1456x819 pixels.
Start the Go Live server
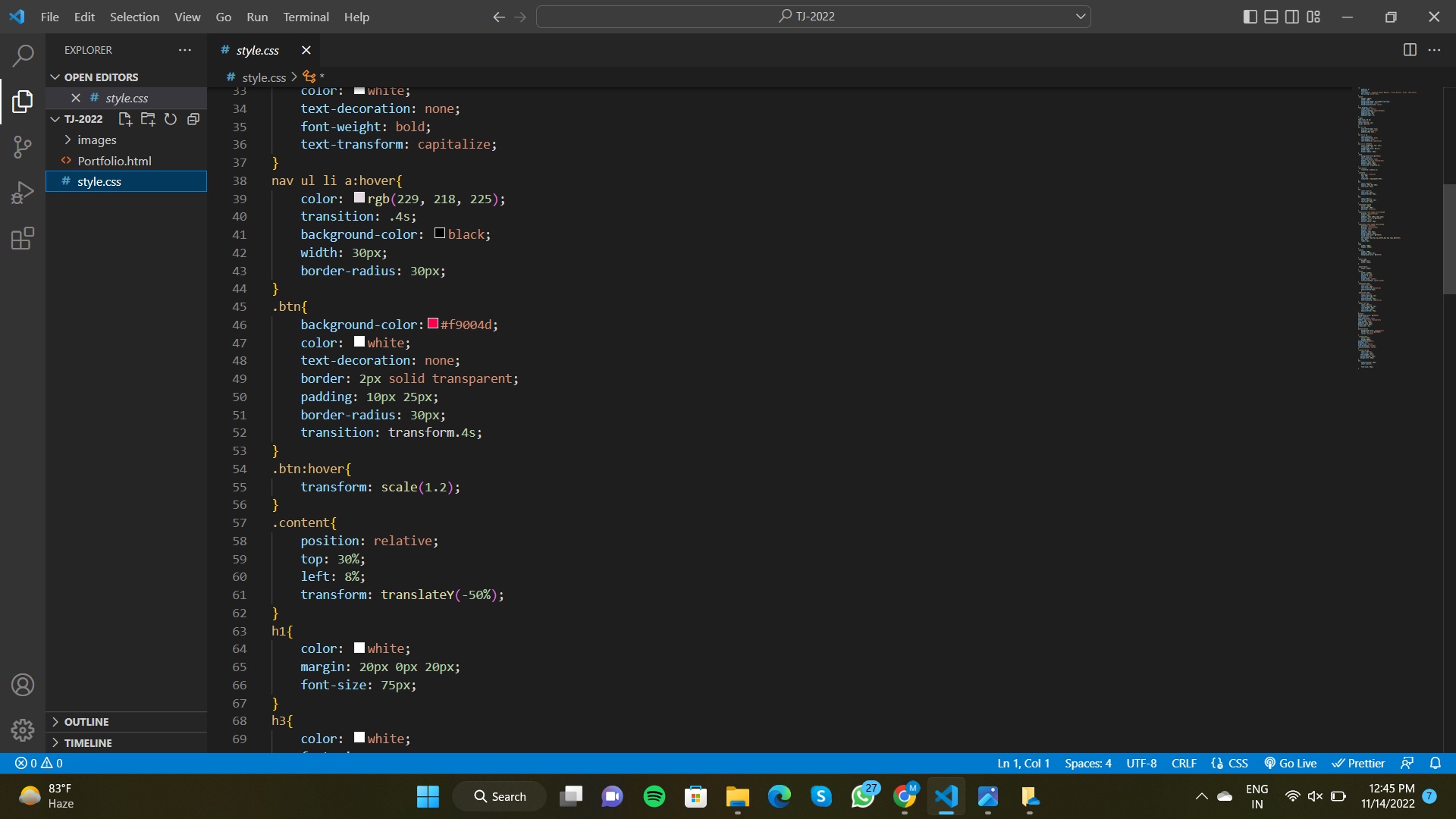pyautogui.click(x=1290, y=763)
